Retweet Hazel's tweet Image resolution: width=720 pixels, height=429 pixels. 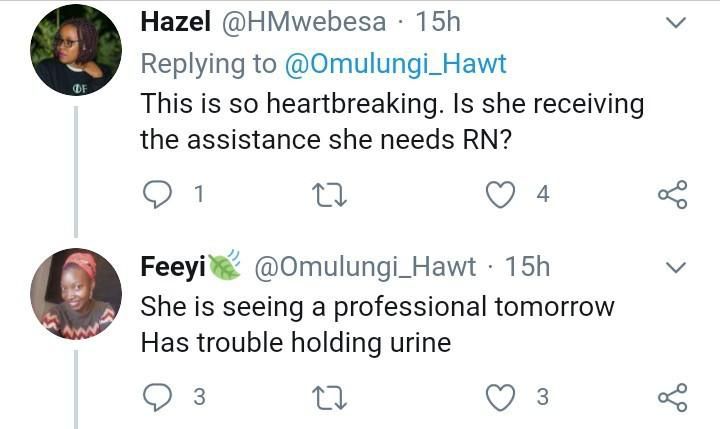329,194
